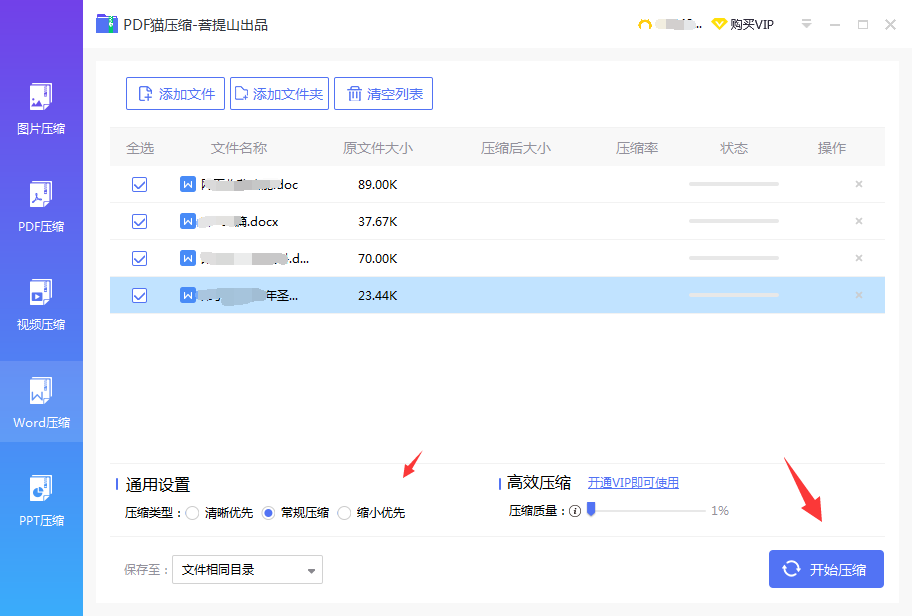The image size is (912, 616).
Task: Remove the 23.44K file with its X
Action: 858,295
